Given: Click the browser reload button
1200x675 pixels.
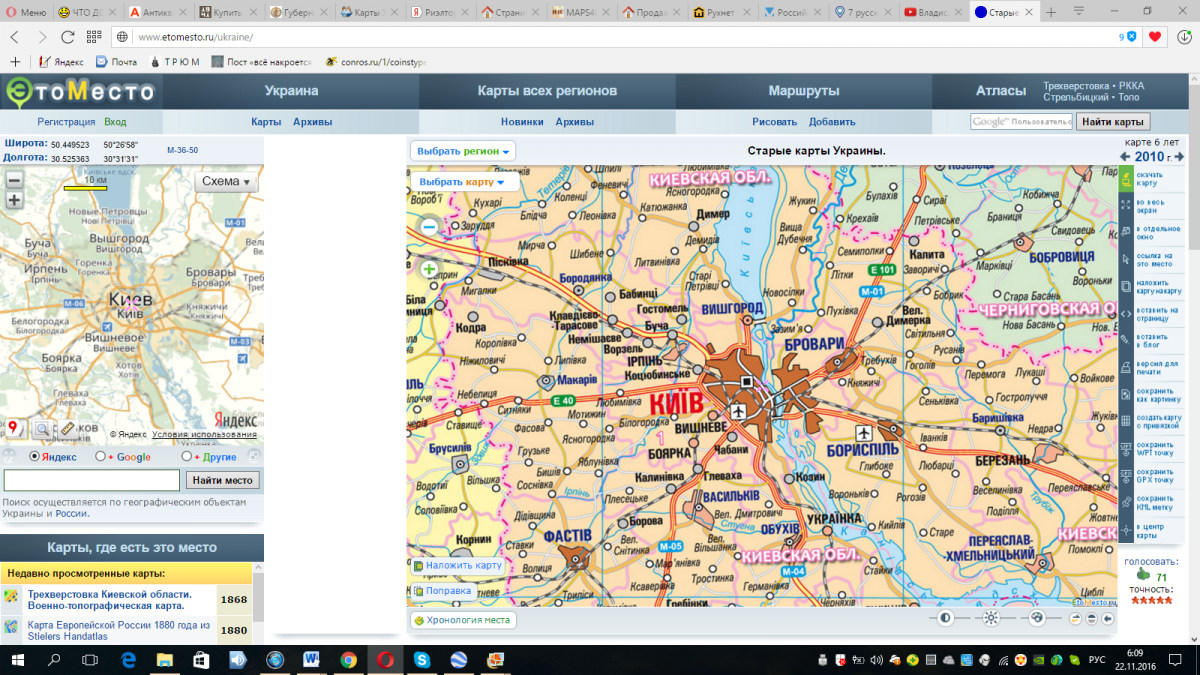Looking at the screenshot, I should click(x=67, y=36).
